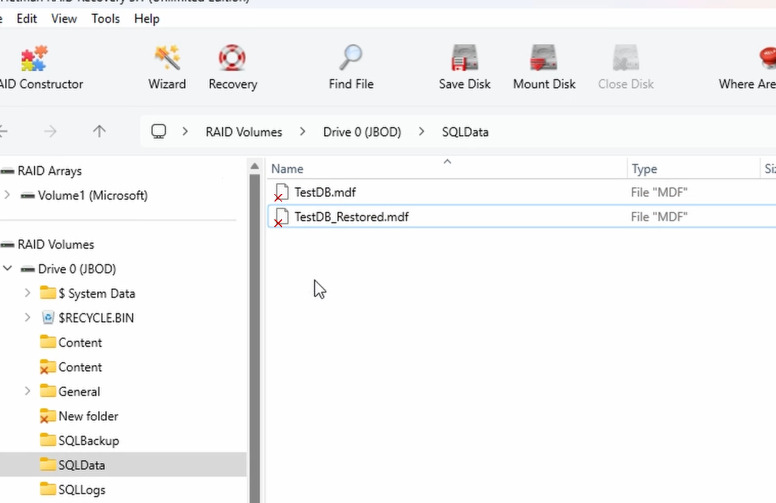Expand the General folder node

pos(28,391)
